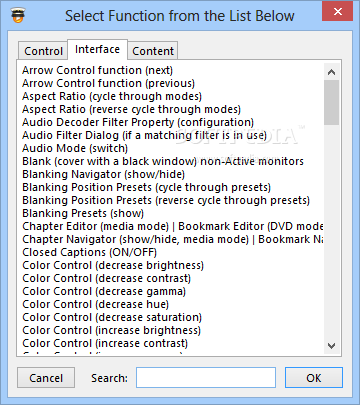The height and width of the screenshot is (405, 360).
Task: Select Color Control (increase contrast)
Action: 105,343
